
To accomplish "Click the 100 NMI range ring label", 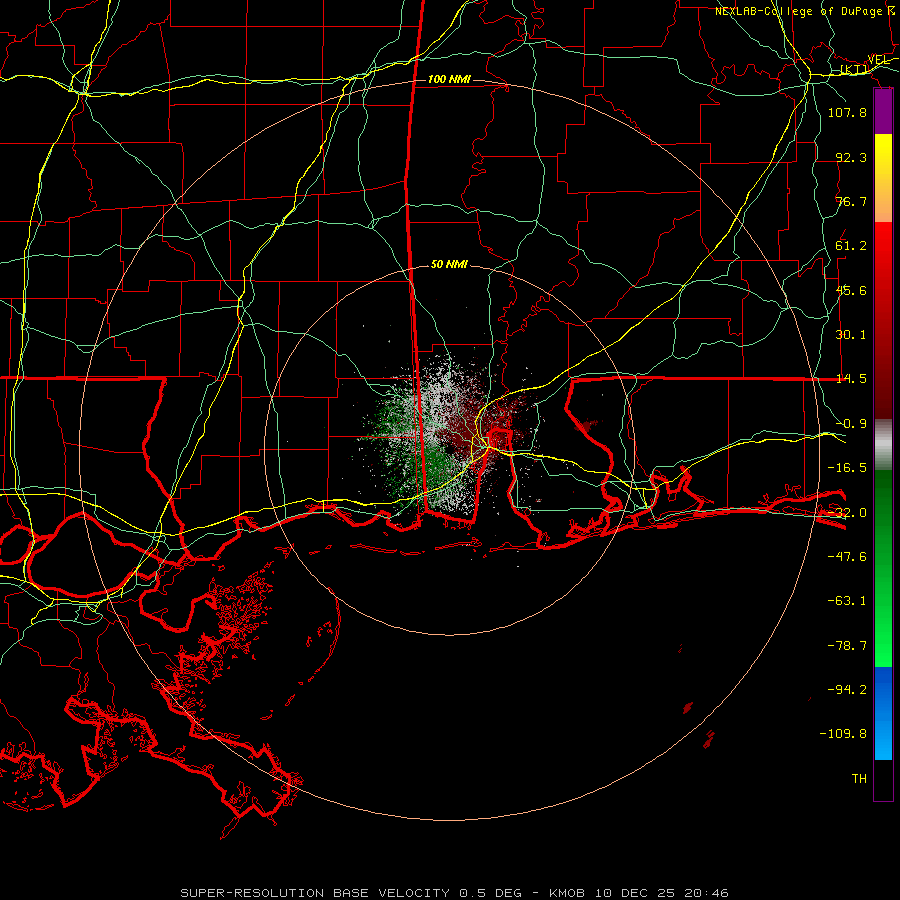I will (x=449, y=79).
